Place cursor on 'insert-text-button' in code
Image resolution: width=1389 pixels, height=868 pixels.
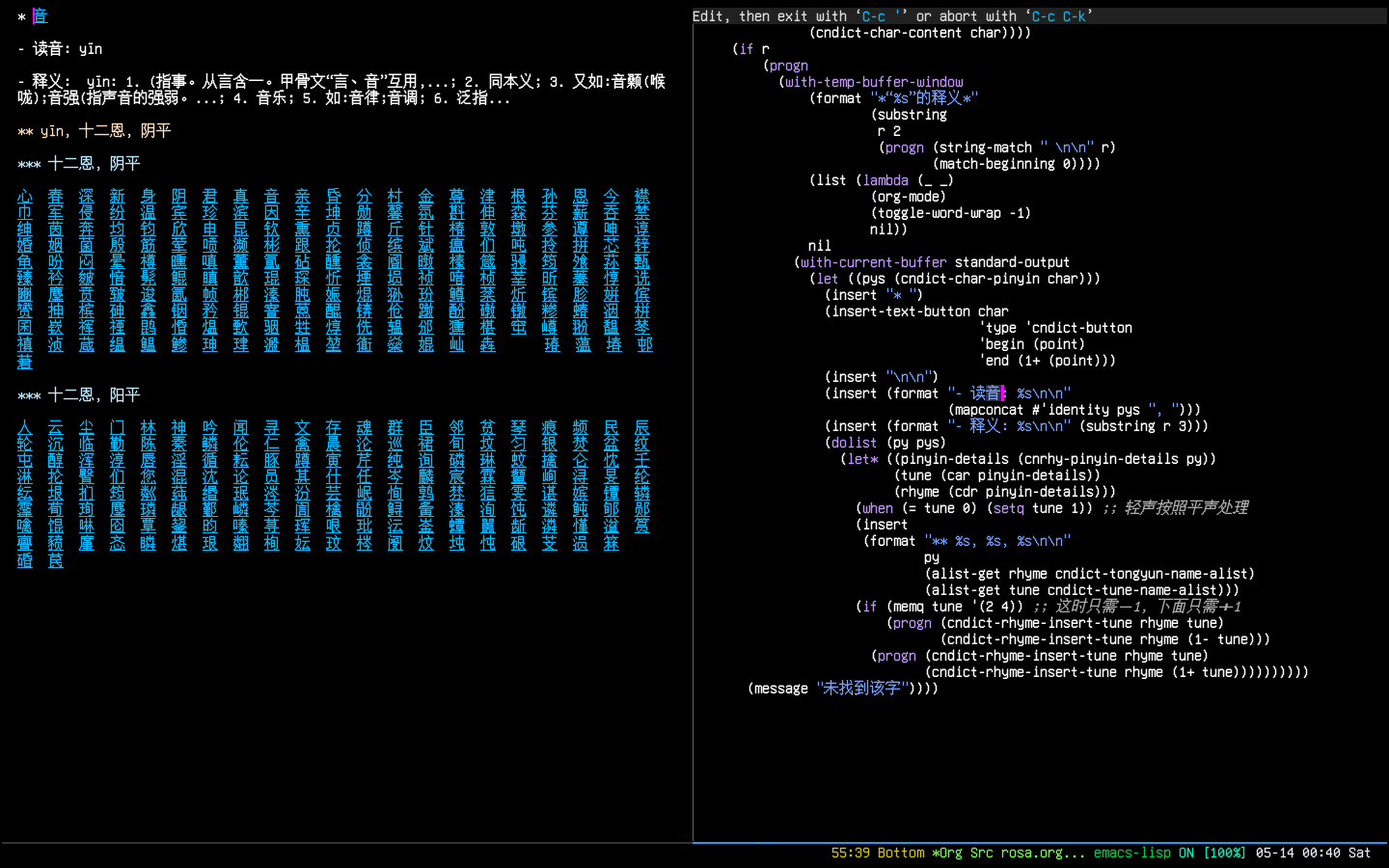point(901,312)
